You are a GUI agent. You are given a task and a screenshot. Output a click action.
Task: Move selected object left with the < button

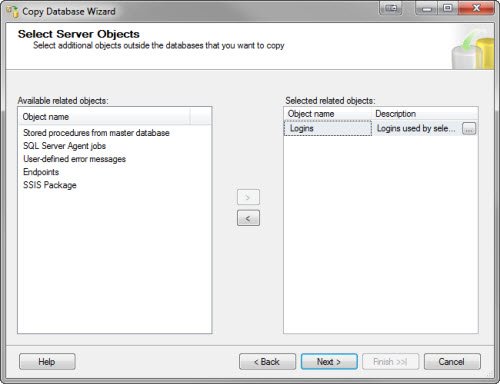pyautogui.click(x=248, y=218)
